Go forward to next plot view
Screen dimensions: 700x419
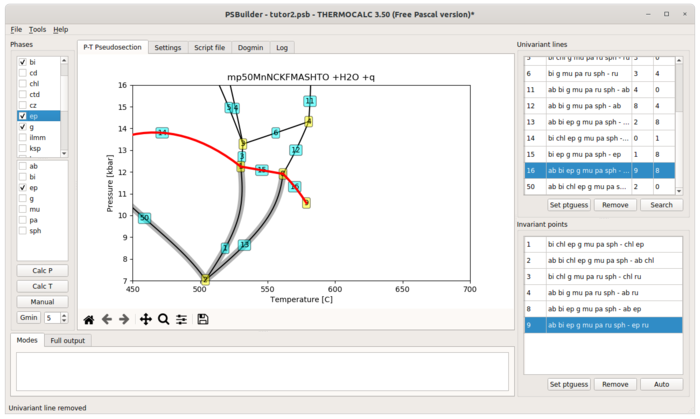(124, 319)
